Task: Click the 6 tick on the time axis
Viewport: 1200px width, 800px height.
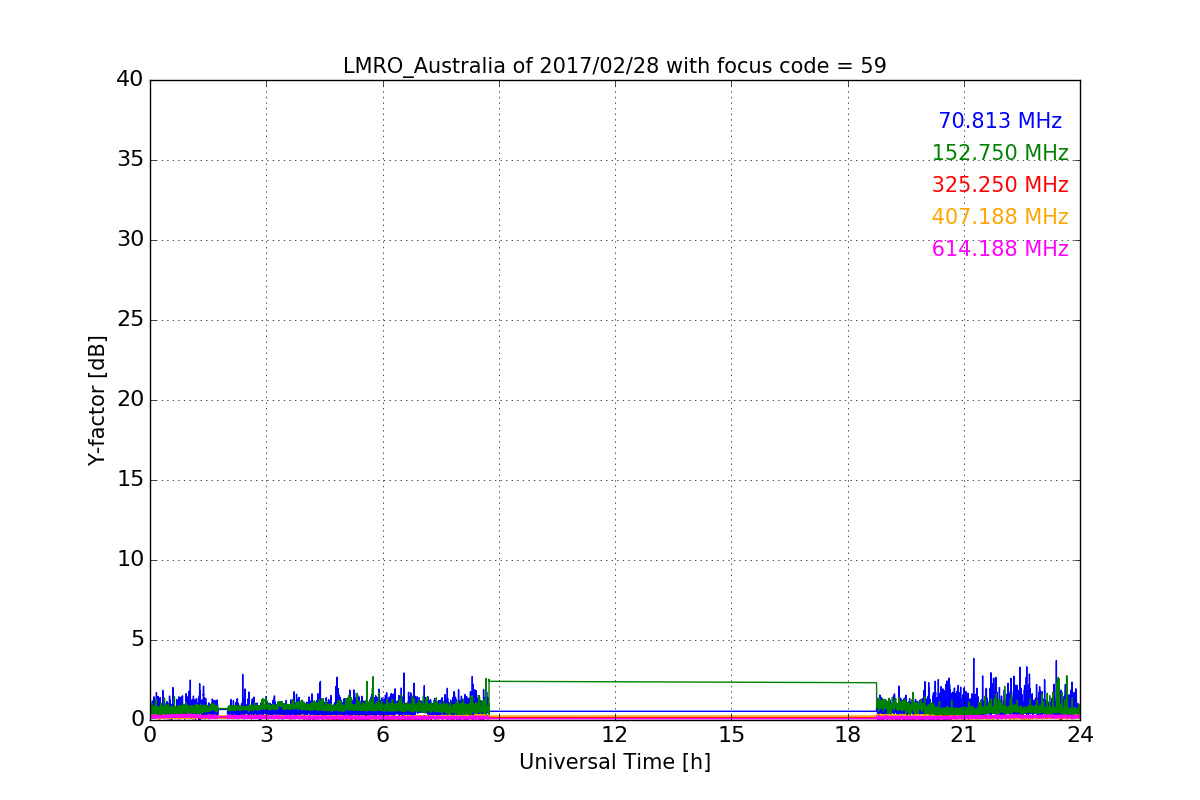Action: click(382, 734)
